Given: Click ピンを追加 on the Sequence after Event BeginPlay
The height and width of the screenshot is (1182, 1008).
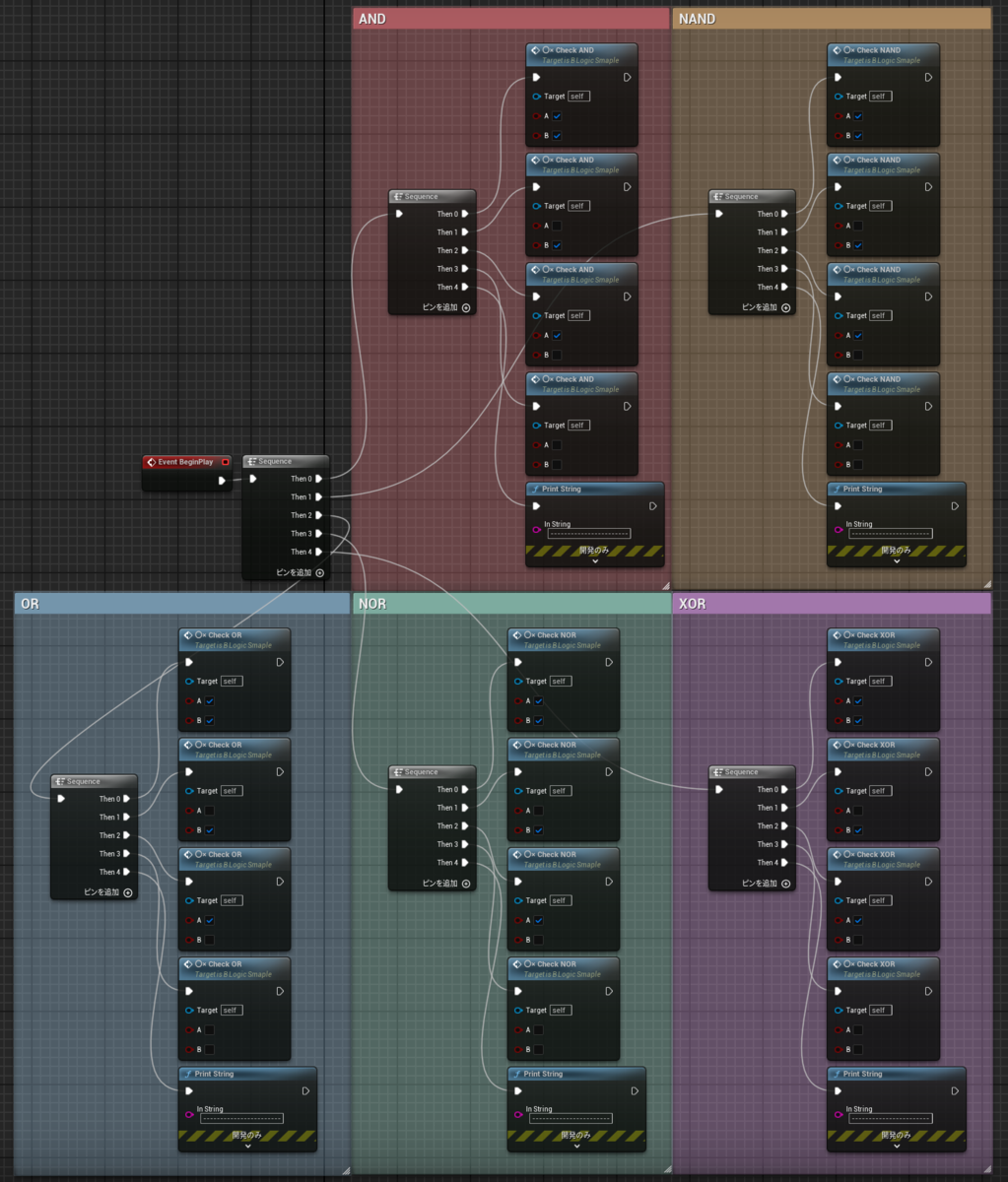Looking at the screenshot, I should click(296, 572).
